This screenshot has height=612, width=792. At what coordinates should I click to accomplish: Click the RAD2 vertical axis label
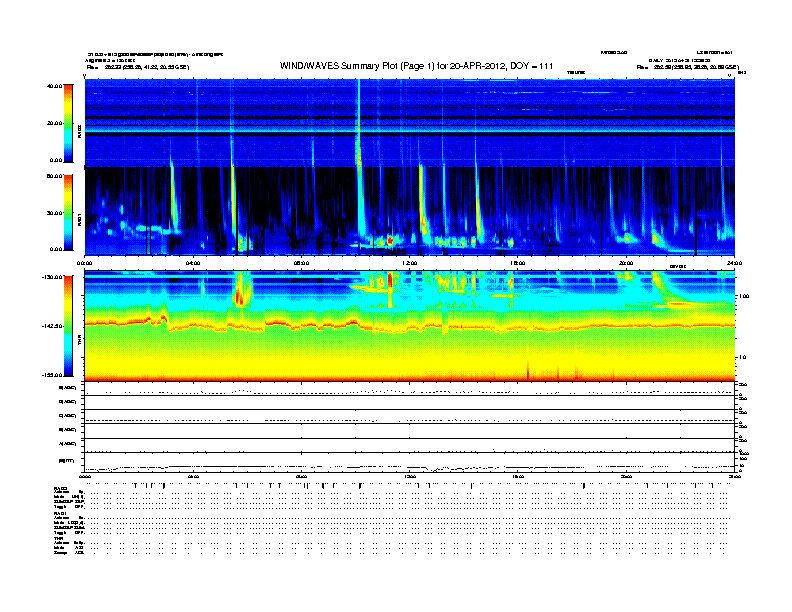pos(79,131)
